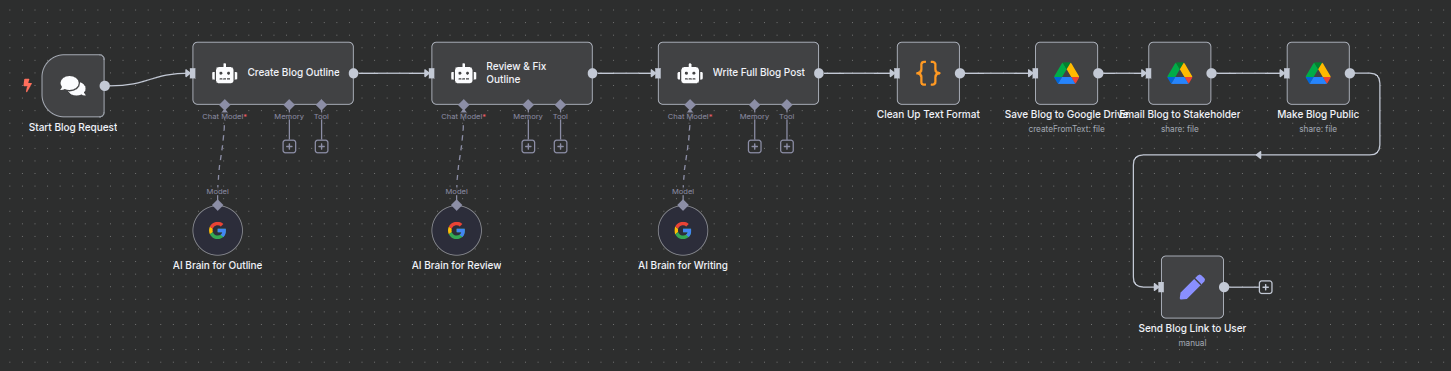Add Memory to Write Full Blog Post node
Viewport: 1451px width, 371px height.
click(x=755, y=146)
